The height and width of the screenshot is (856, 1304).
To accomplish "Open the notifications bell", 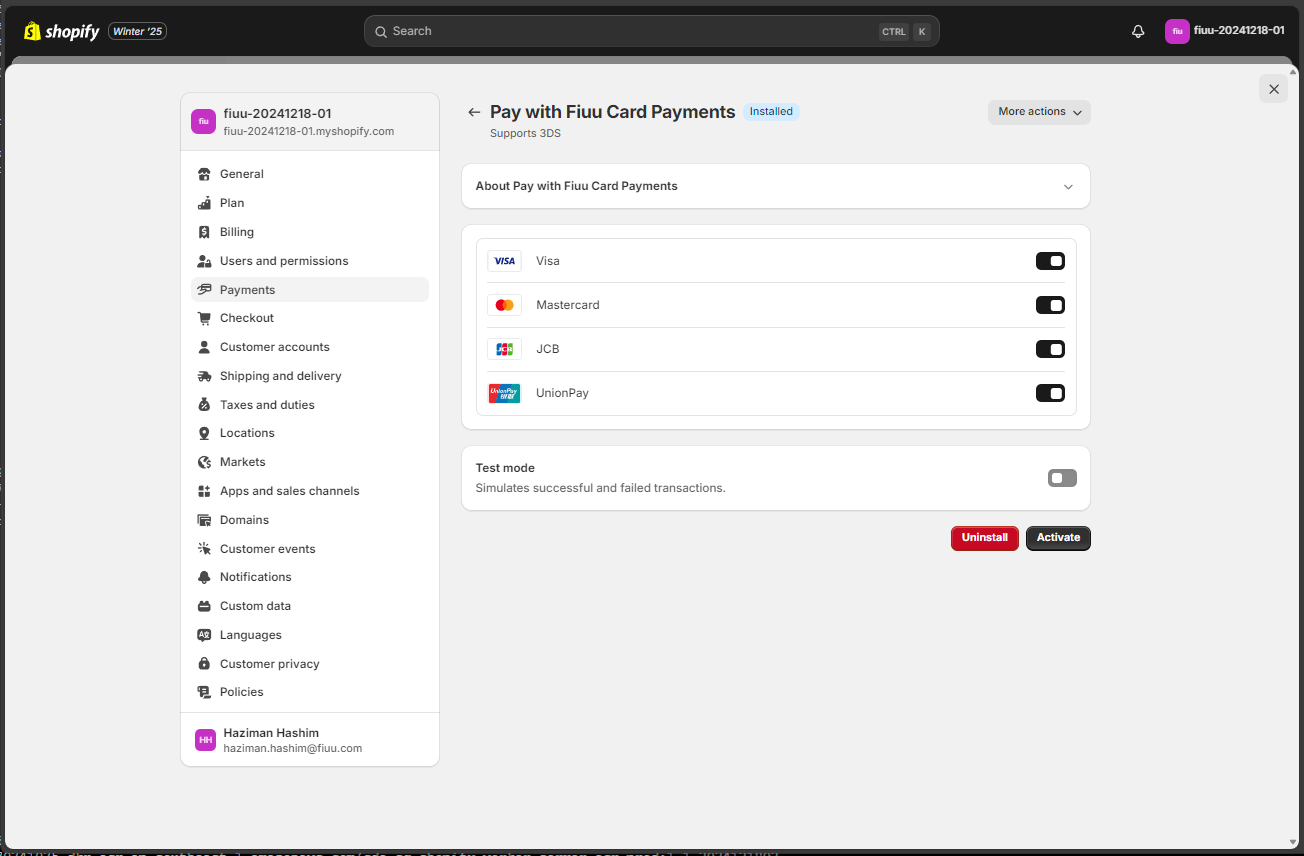I will [x=1138, y=31].
